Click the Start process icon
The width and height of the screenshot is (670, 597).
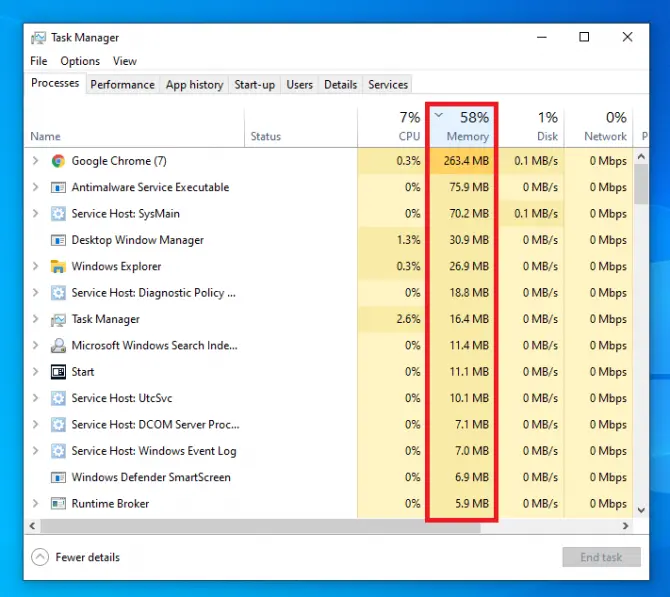pos(58,372)
